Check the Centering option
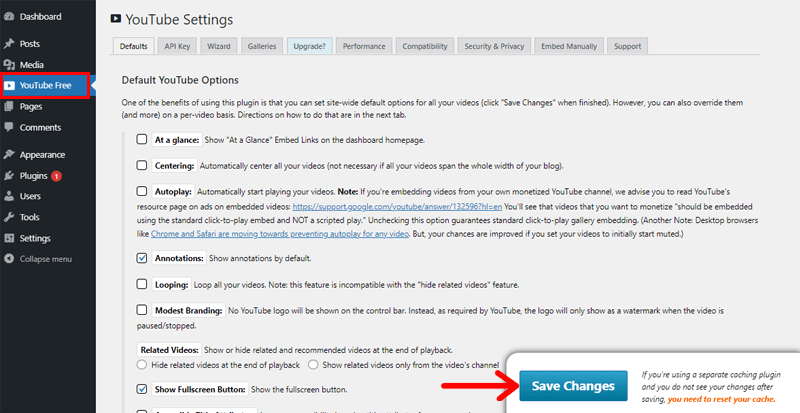 pyautogui.click(x=142, y=165)
